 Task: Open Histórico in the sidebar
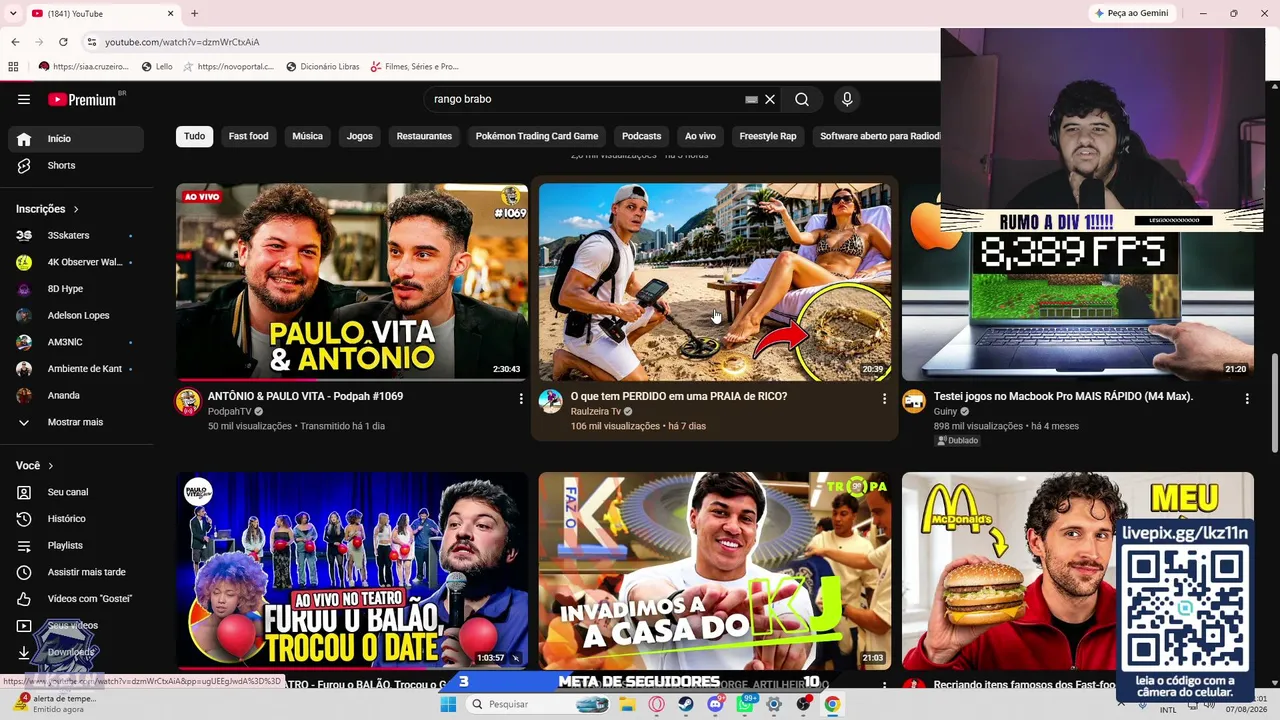[76, 519]
